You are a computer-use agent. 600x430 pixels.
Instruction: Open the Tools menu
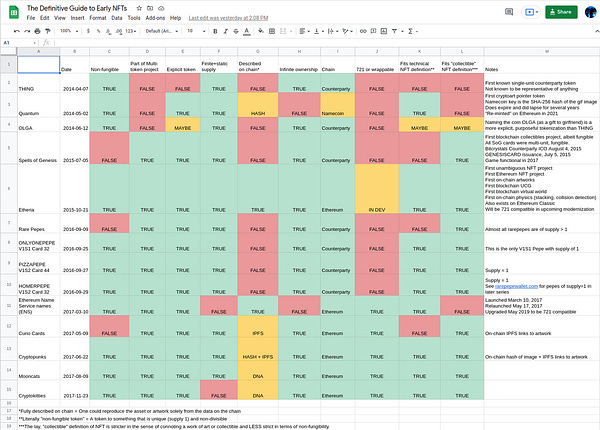click(x=134, y=18)
